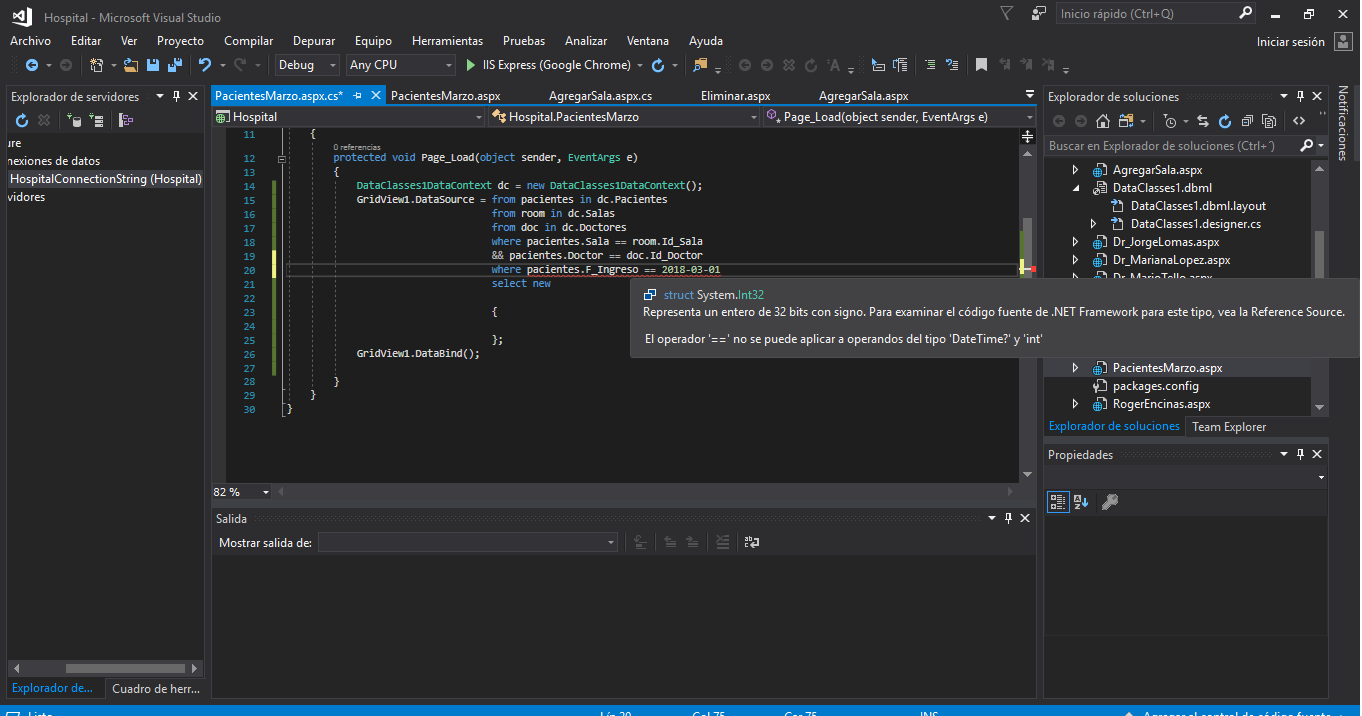Close the PacientesMarzo.aspx.cs tab

[x=376, y=96]
